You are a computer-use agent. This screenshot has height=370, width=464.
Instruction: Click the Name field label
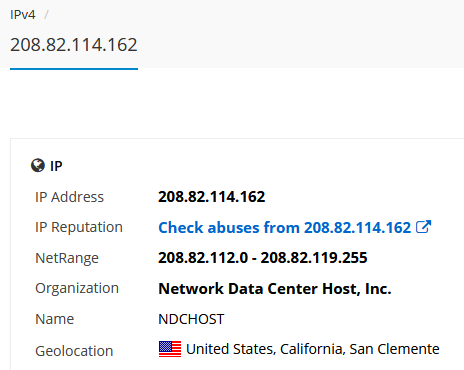tap(55, 319)
